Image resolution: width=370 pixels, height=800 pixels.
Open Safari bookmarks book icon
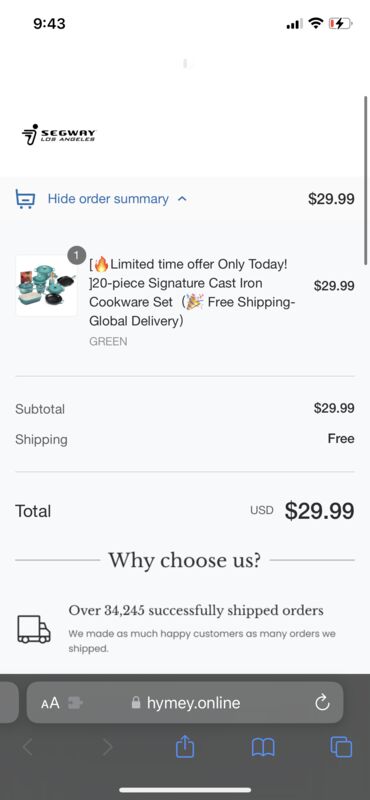pos(263,748)
